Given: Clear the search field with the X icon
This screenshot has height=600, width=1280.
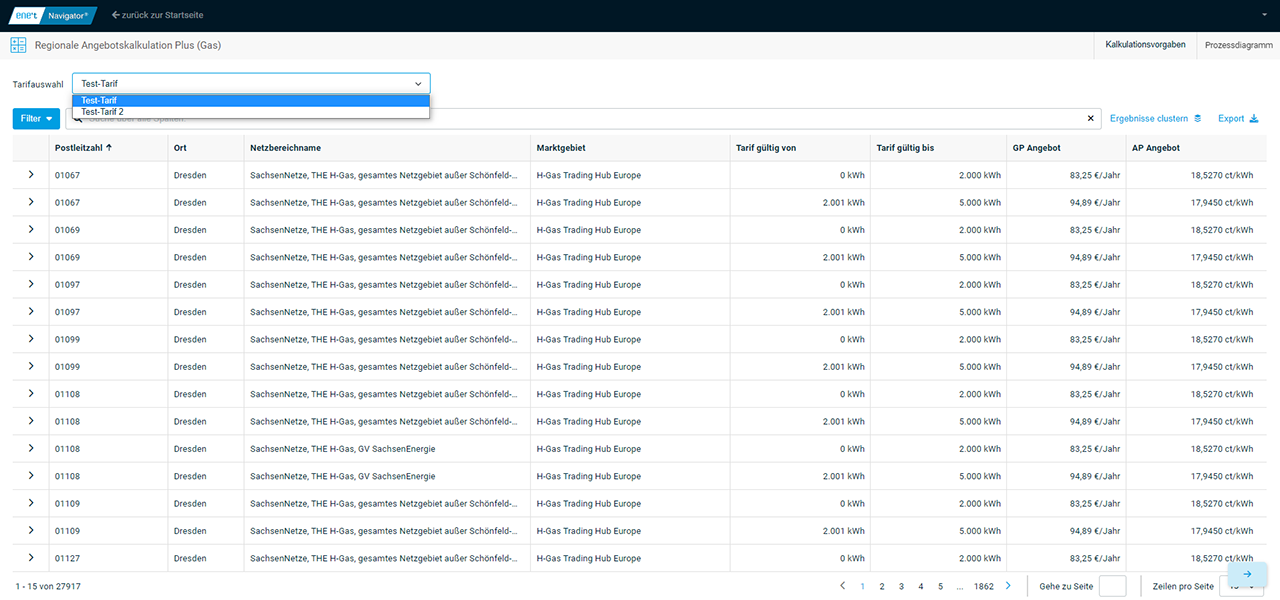Looking at the screenshot, I should (1091, 119).
